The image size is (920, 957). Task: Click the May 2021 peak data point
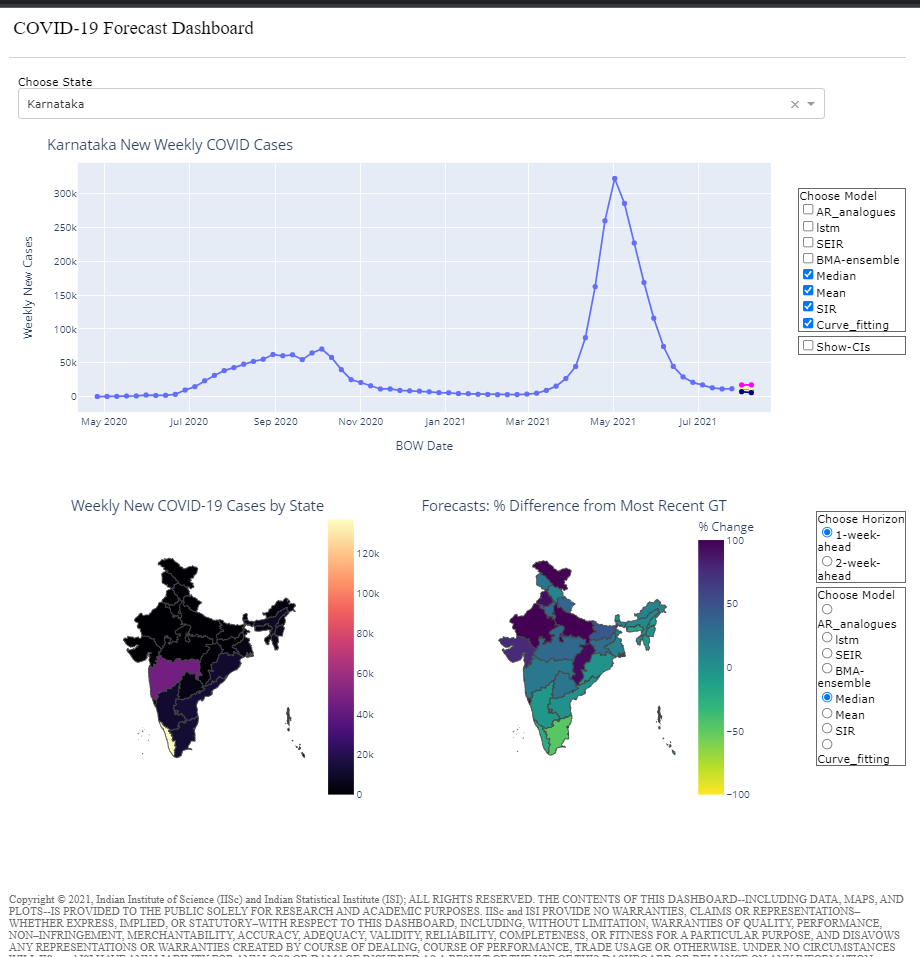tap(614, 179)
